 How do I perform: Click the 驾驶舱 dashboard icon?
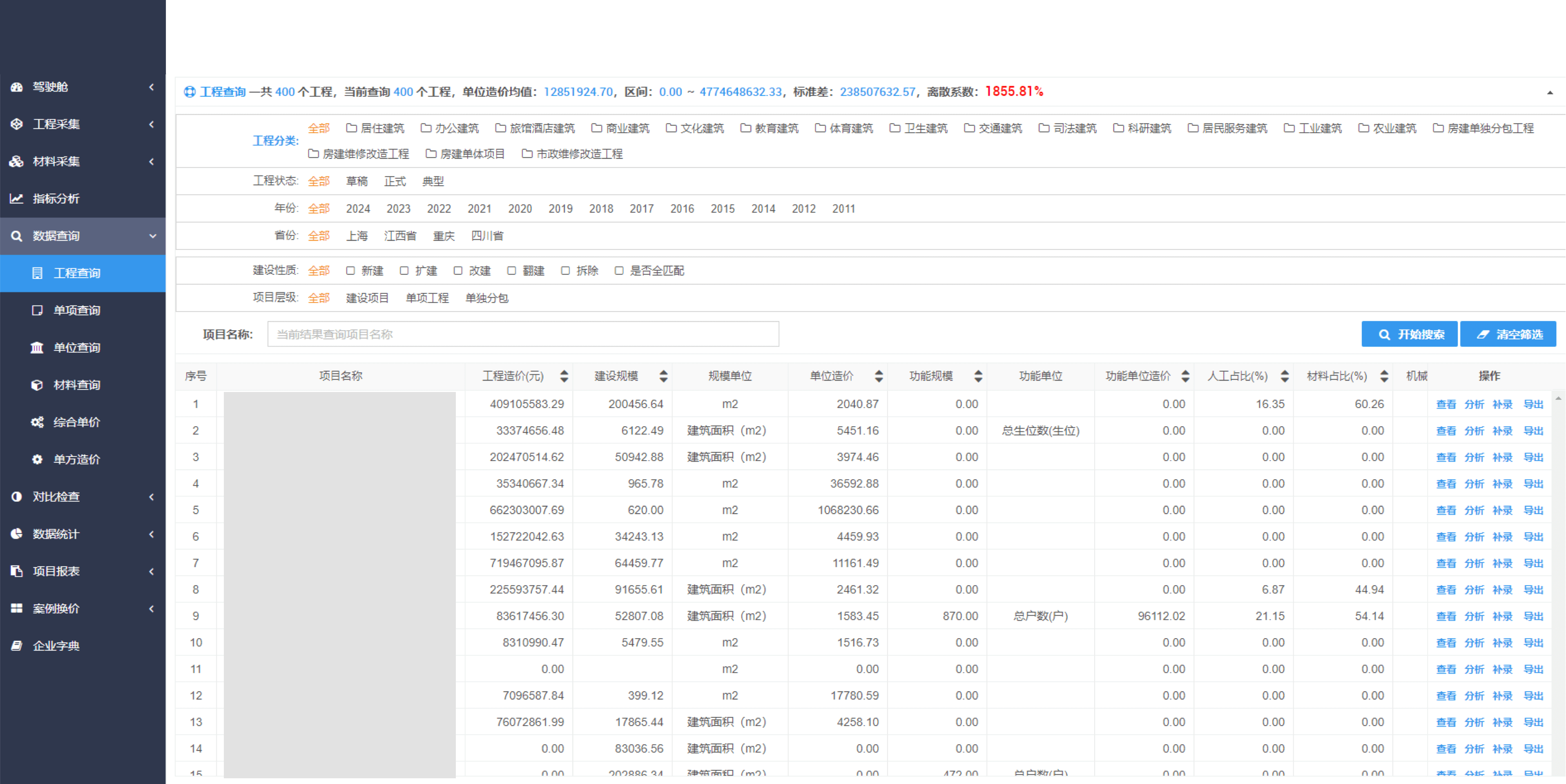(x=16, y=87)
